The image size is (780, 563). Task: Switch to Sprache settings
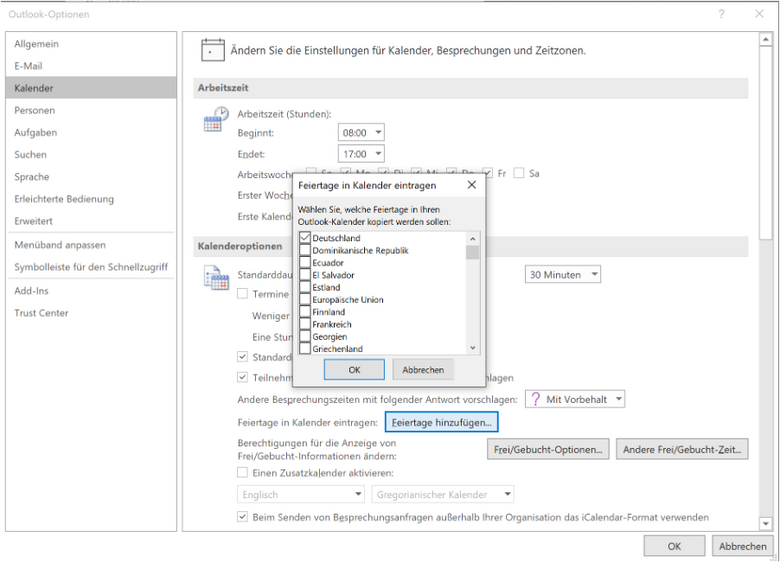click(91, 177)
